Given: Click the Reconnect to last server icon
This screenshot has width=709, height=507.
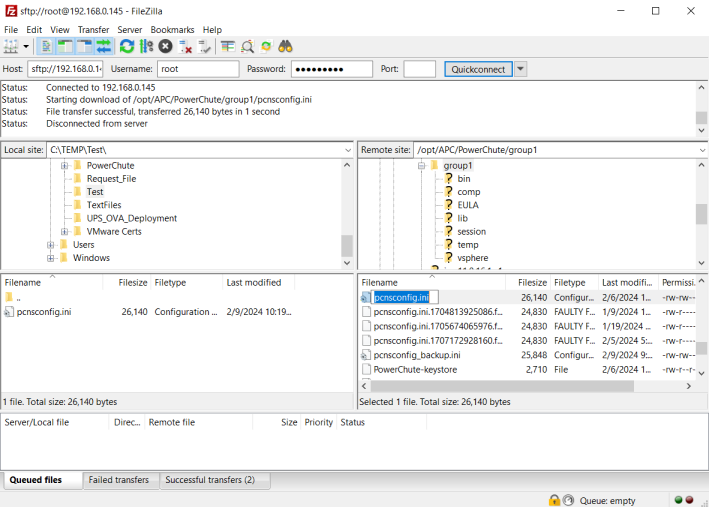Looking at the screenshot, I should pos(204,47).
